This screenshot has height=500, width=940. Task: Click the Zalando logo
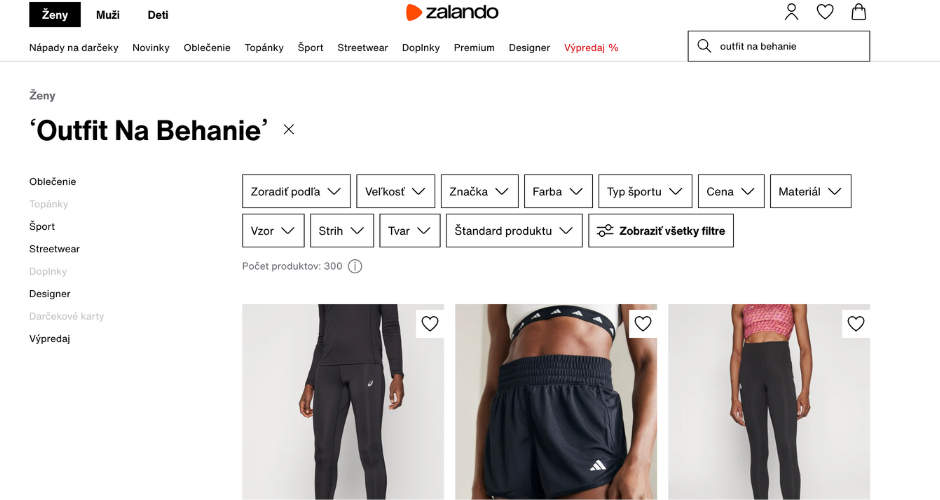[452, 13]
